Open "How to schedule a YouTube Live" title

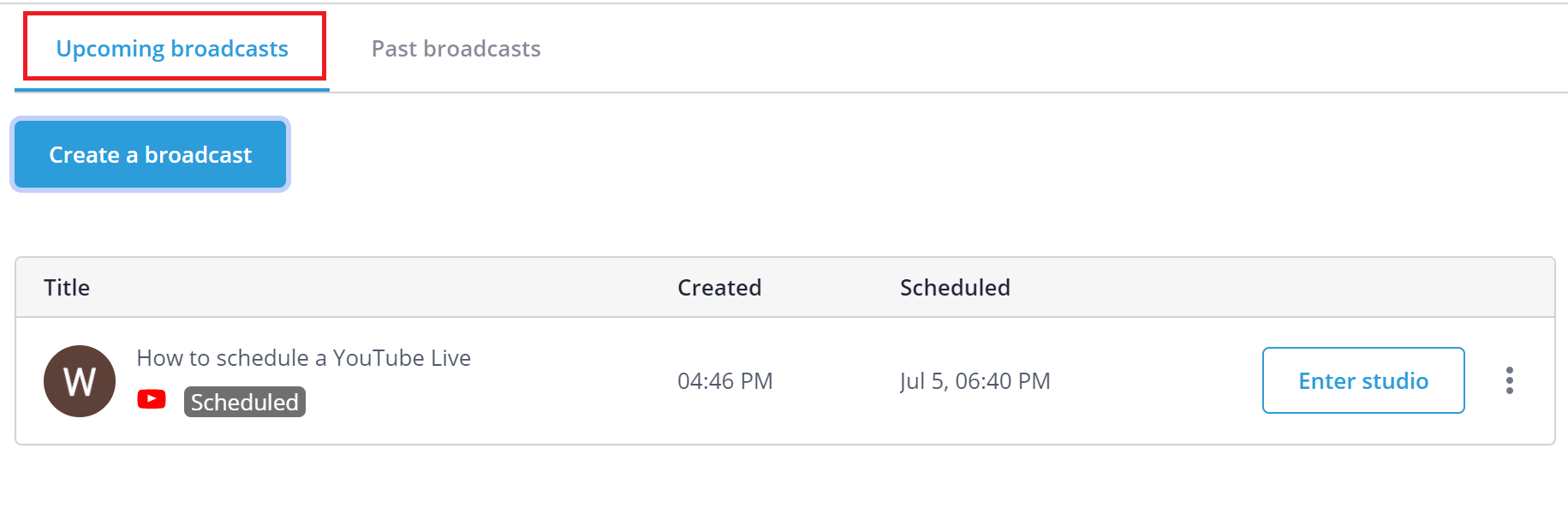[x=304, y=358]
